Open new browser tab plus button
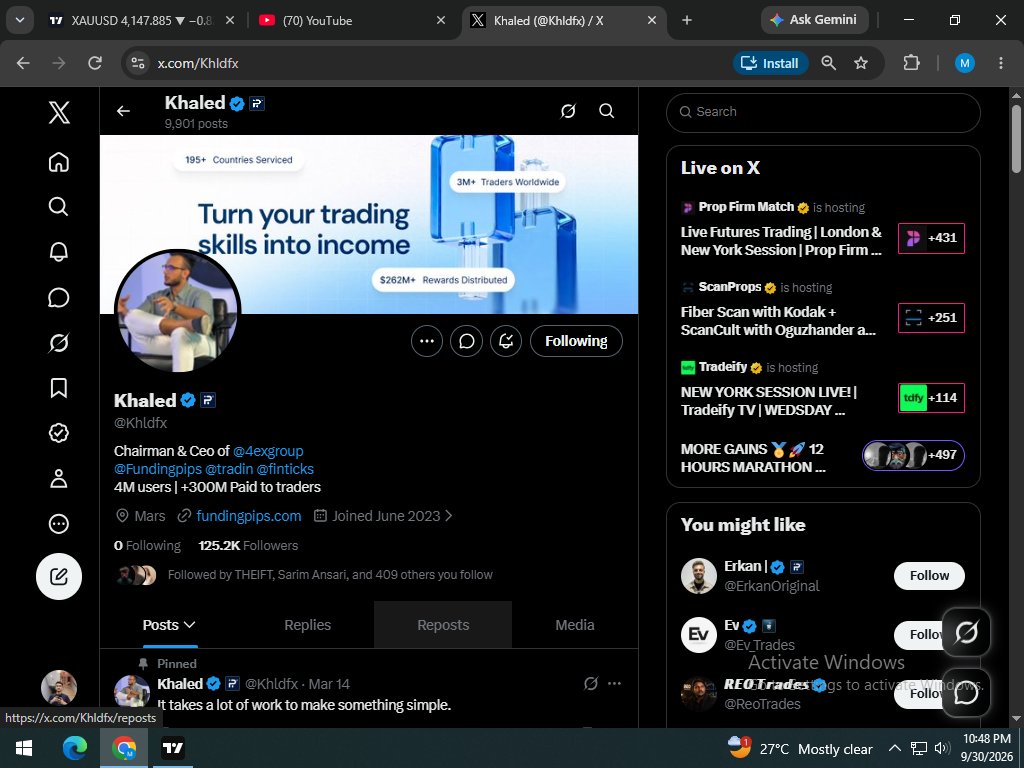 [x=686, y=20]
